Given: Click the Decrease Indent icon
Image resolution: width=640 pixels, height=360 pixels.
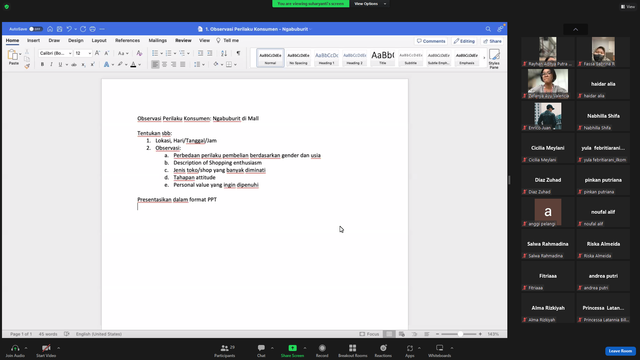Looking at the screenshot, I should 200,53.
